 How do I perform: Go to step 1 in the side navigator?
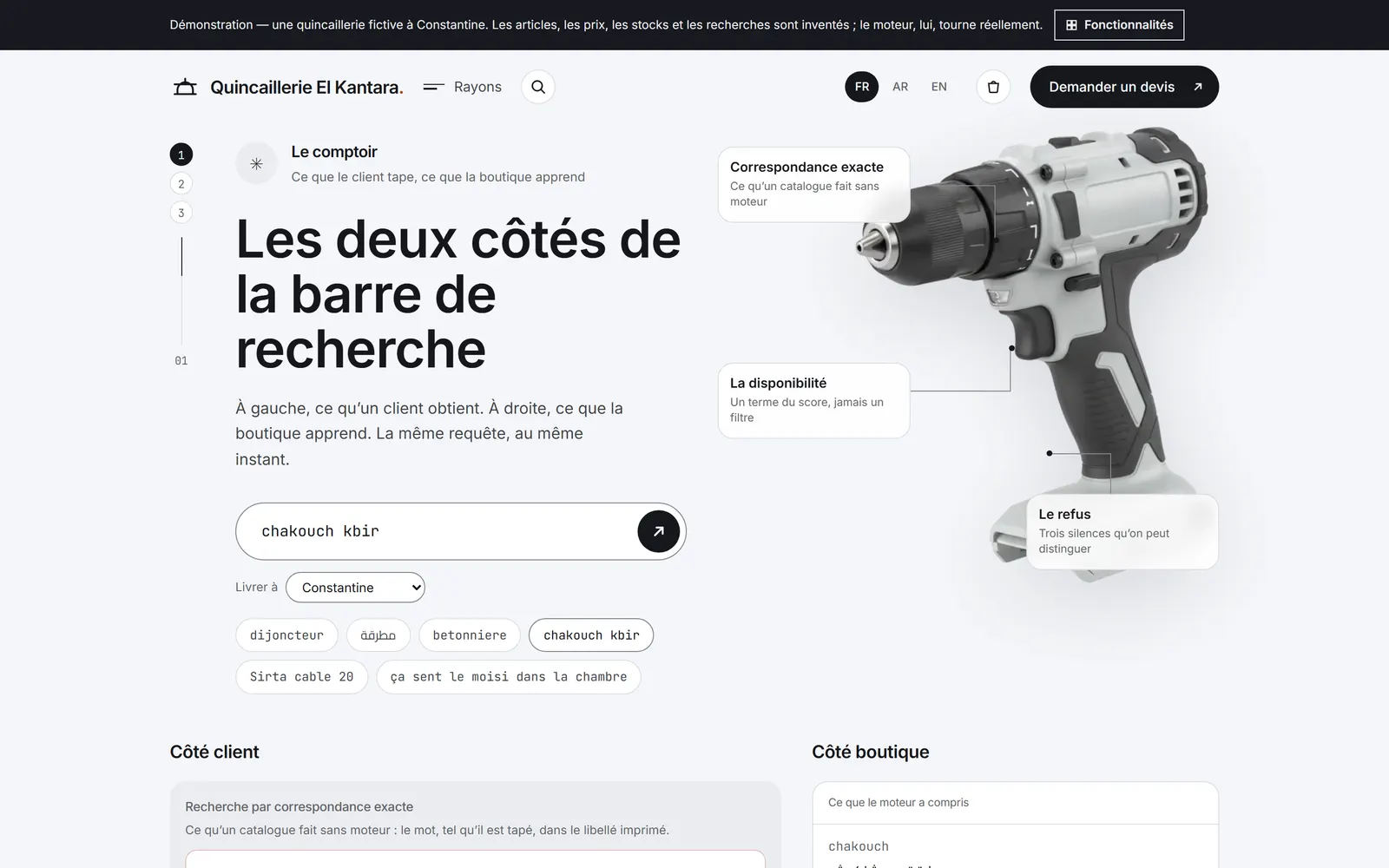click(181, 155)
